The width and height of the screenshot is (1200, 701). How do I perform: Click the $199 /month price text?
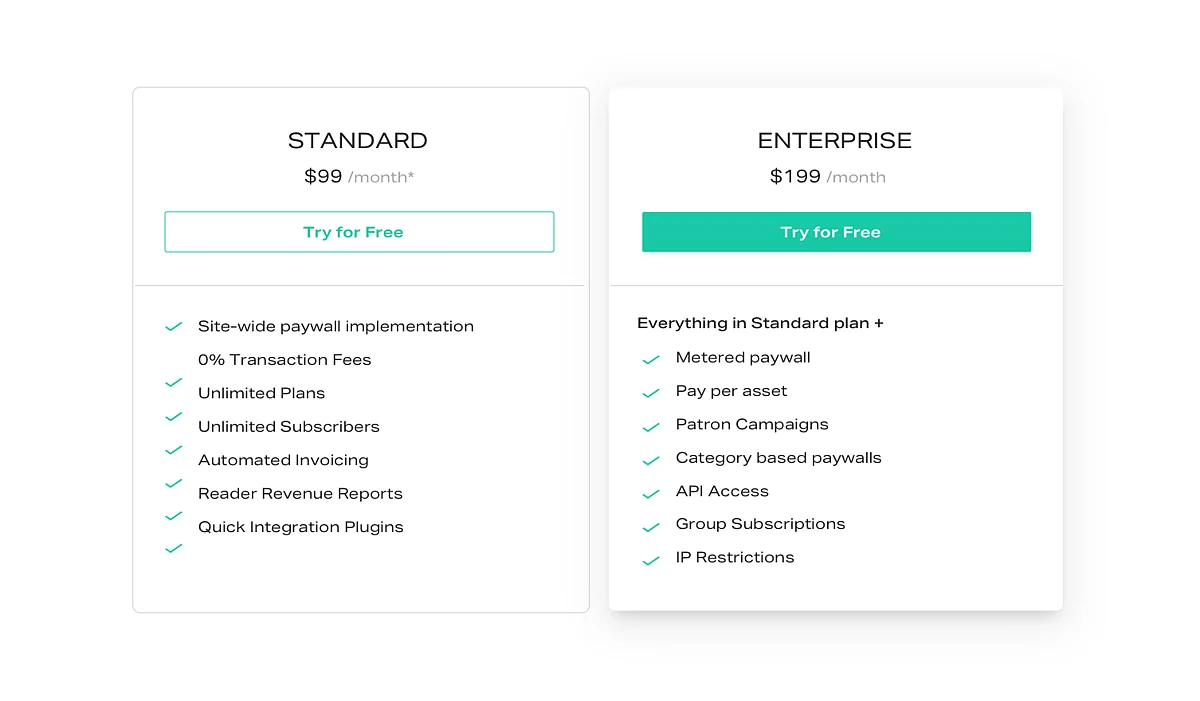828,177
